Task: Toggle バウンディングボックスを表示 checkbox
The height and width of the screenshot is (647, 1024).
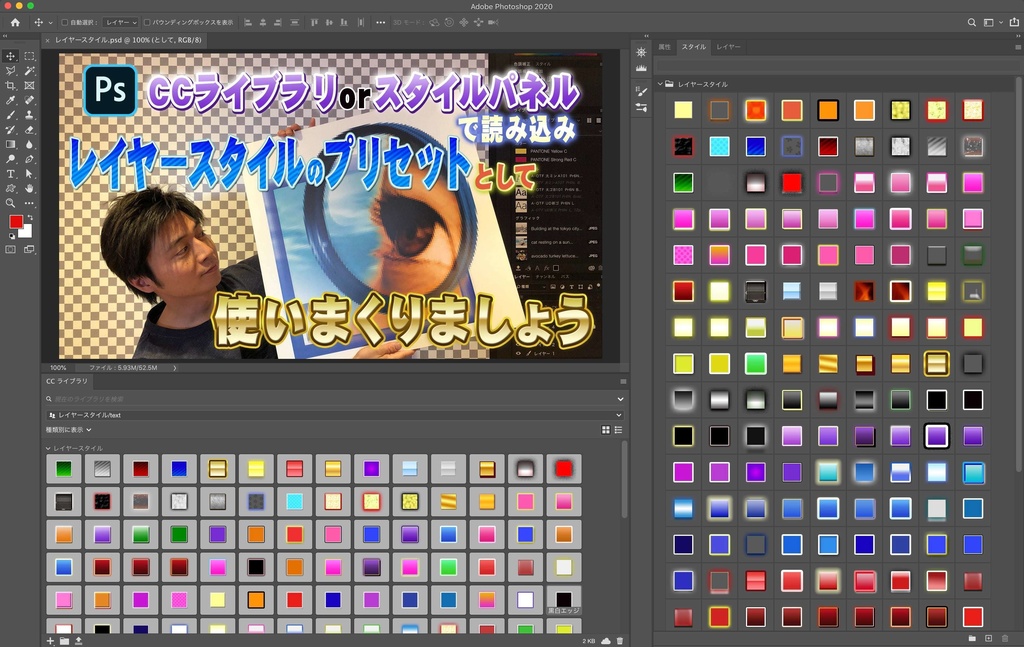Action: click(x=146, y=22)
